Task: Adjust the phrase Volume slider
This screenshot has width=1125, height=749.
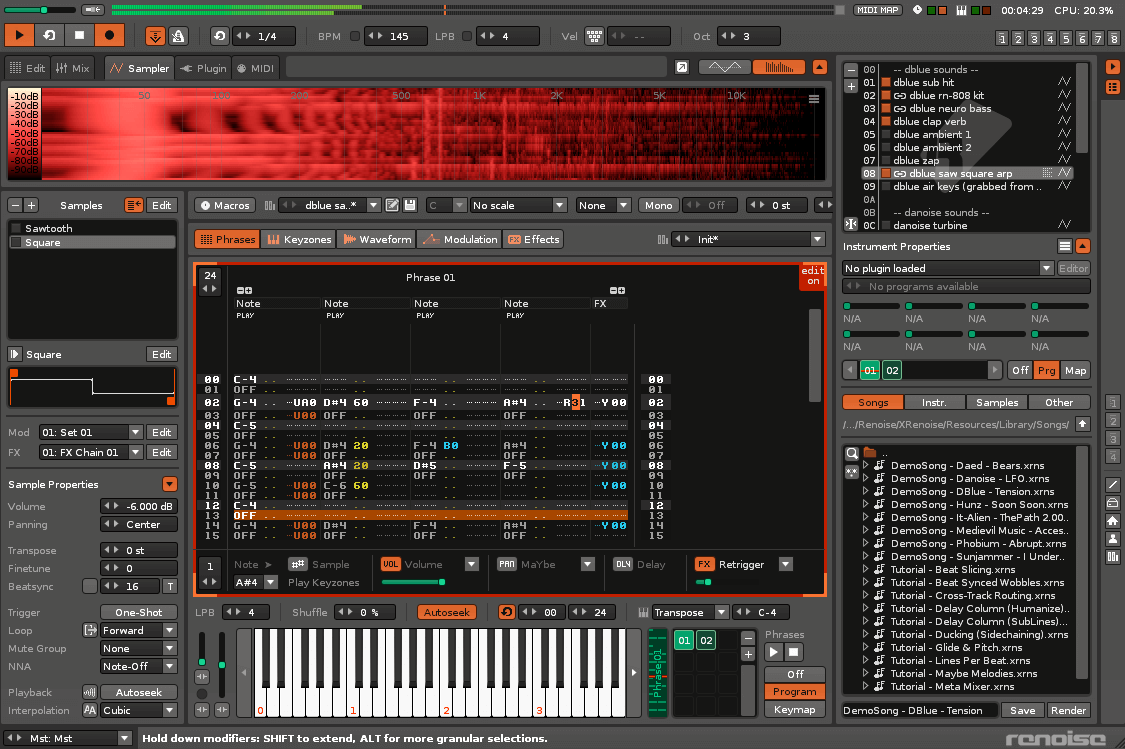Action: pos(414,581)
